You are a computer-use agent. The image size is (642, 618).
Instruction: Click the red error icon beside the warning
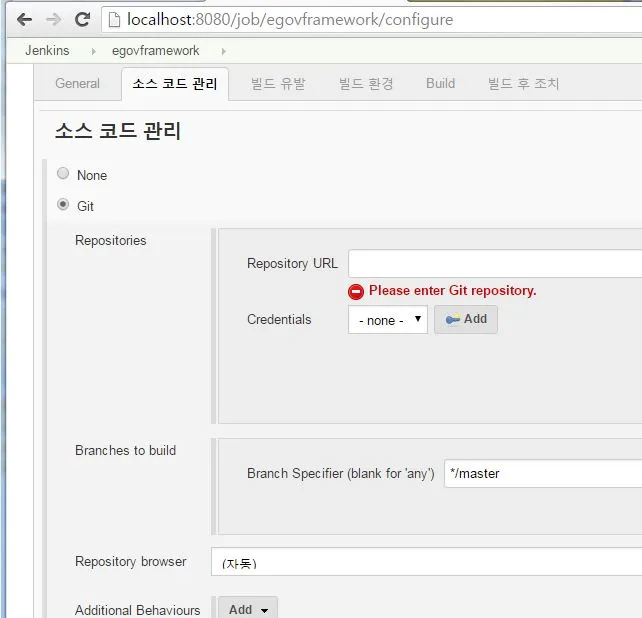[x=356, y=292]
